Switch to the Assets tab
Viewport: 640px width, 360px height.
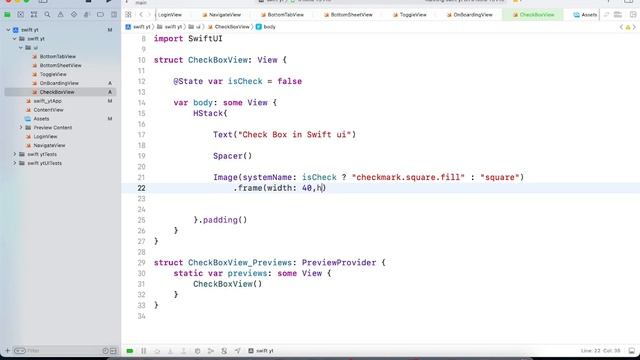[585, 15]
